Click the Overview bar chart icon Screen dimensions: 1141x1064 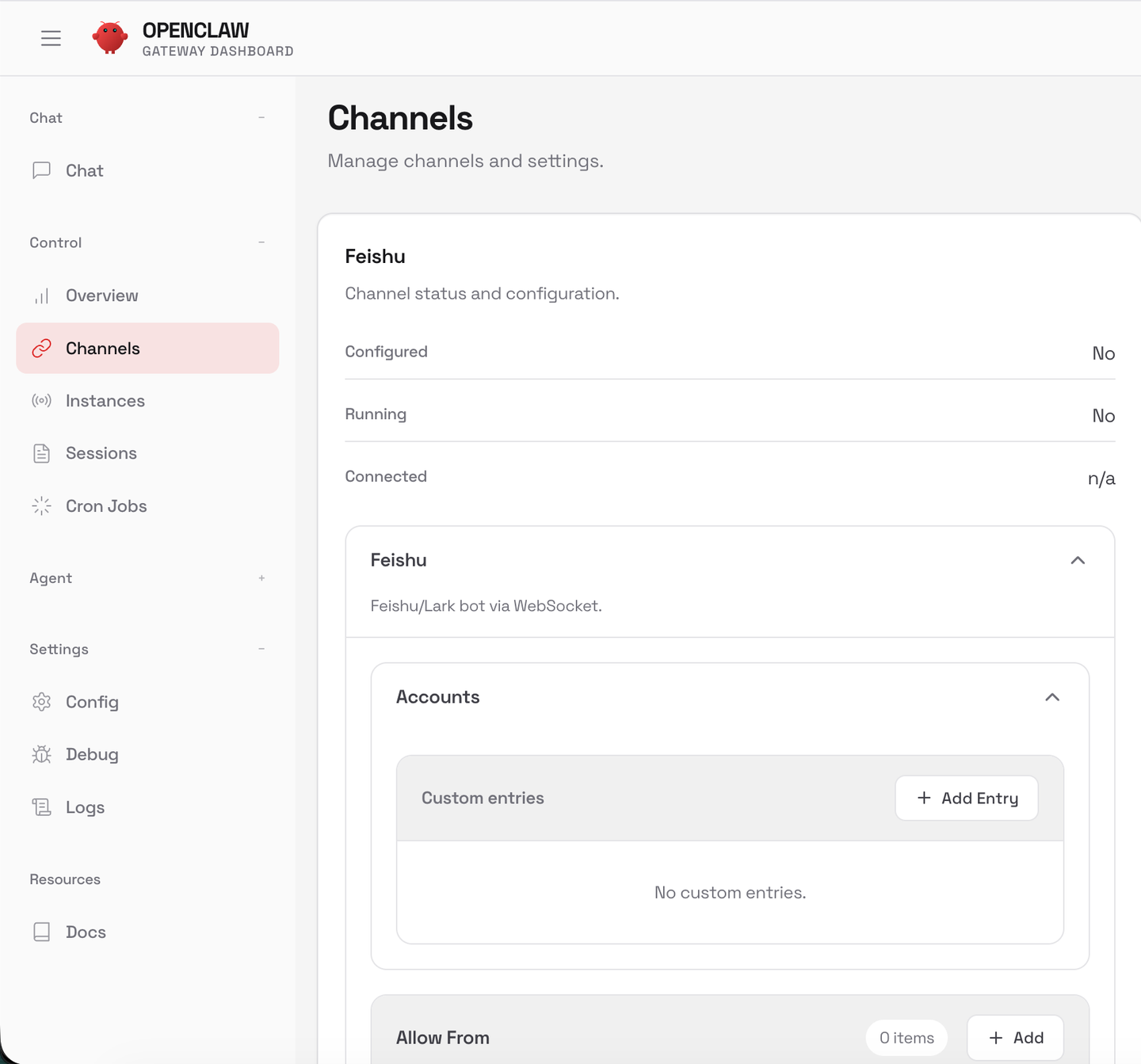(42, 296)
